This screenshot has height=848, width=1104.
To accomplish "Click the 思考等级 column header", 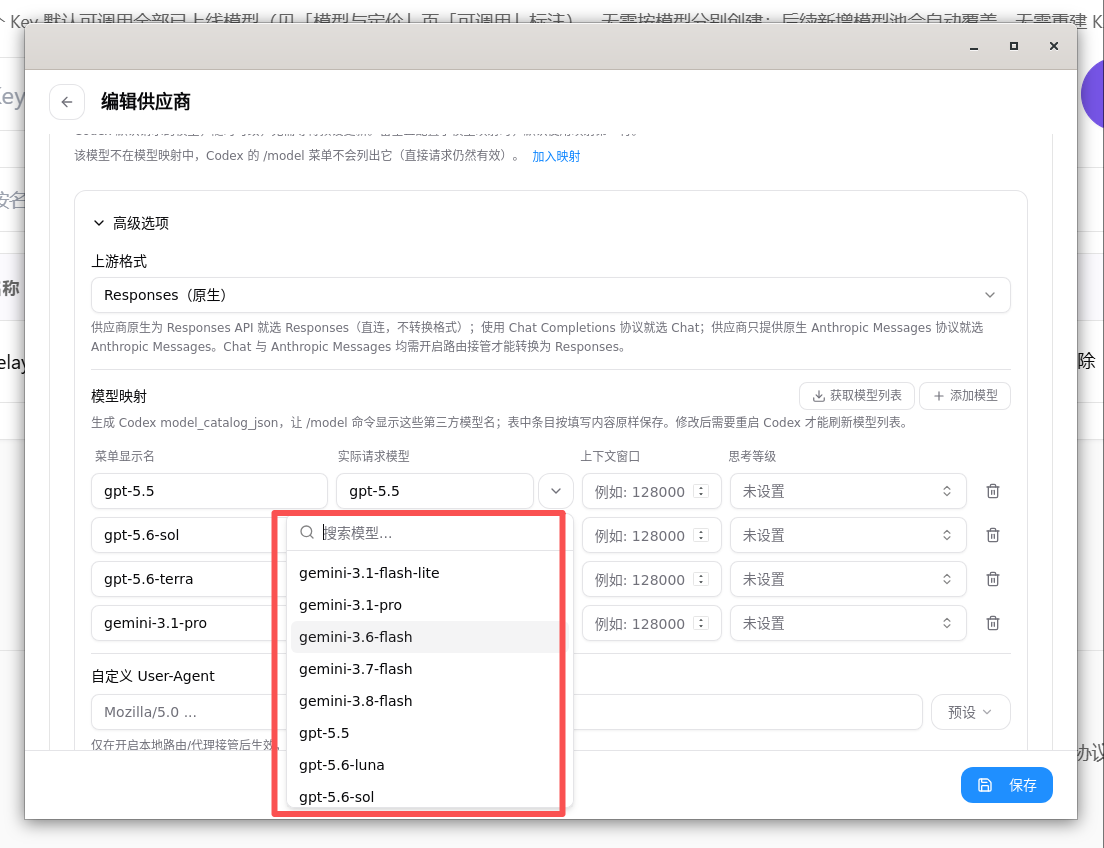I will (x=752, y=456).
